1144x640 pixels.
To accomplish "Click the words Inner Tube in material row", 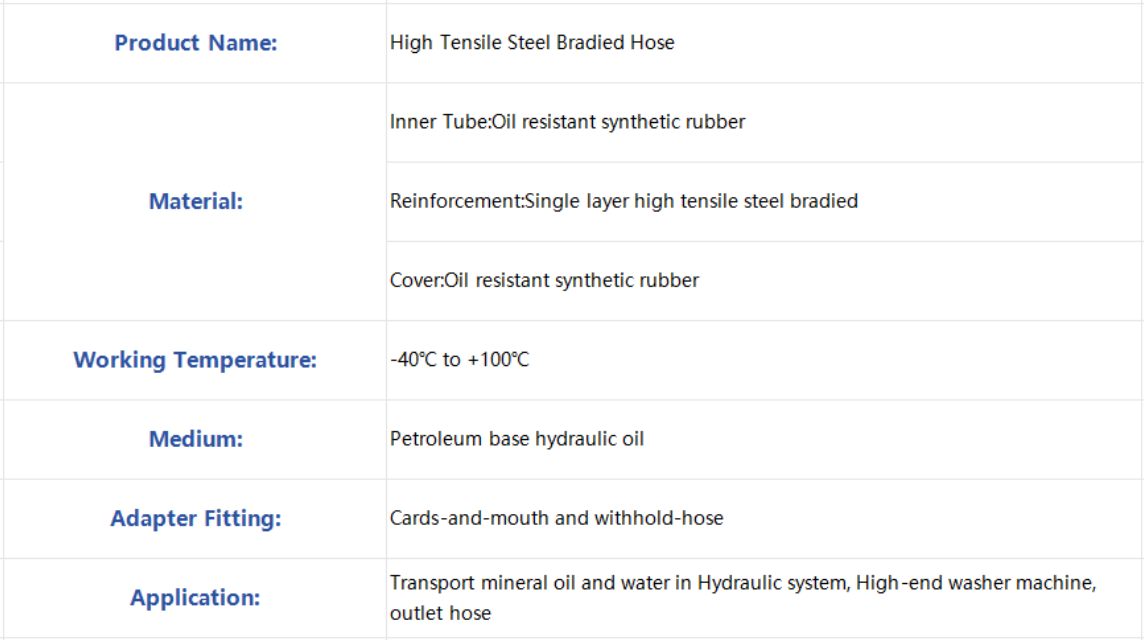I will pos(437,122).
